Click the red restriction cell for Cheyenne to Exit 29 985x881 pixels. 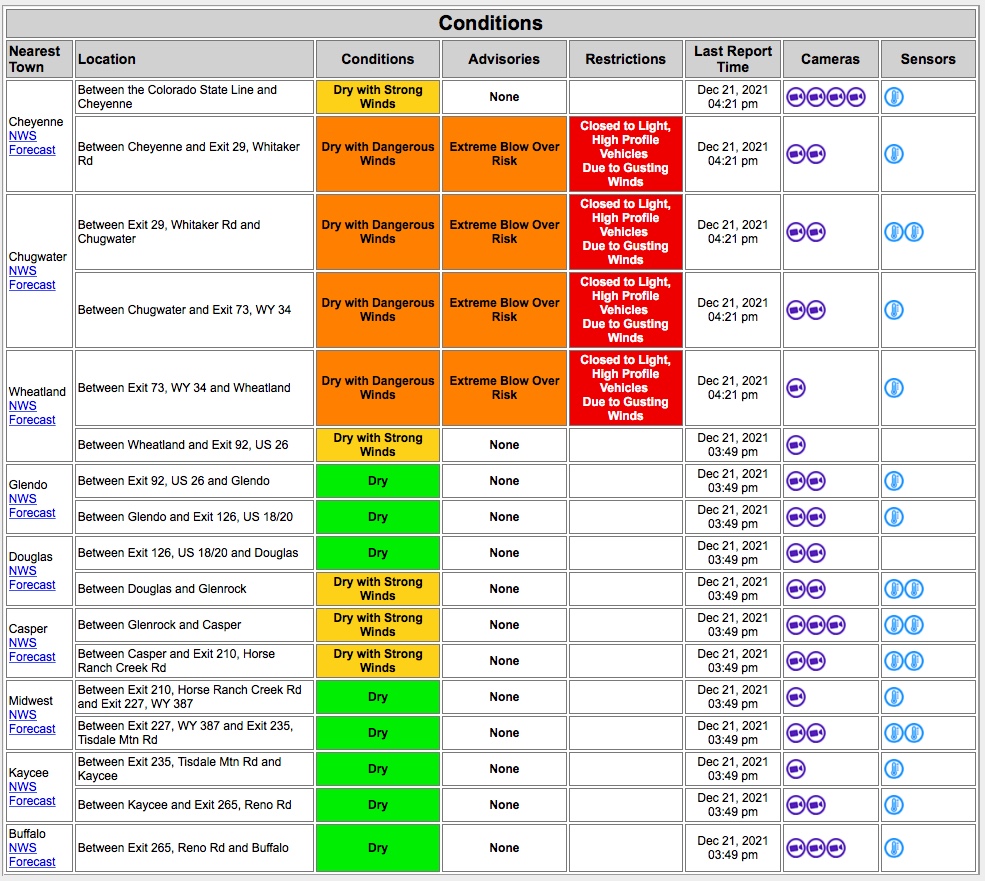(625, 154)
